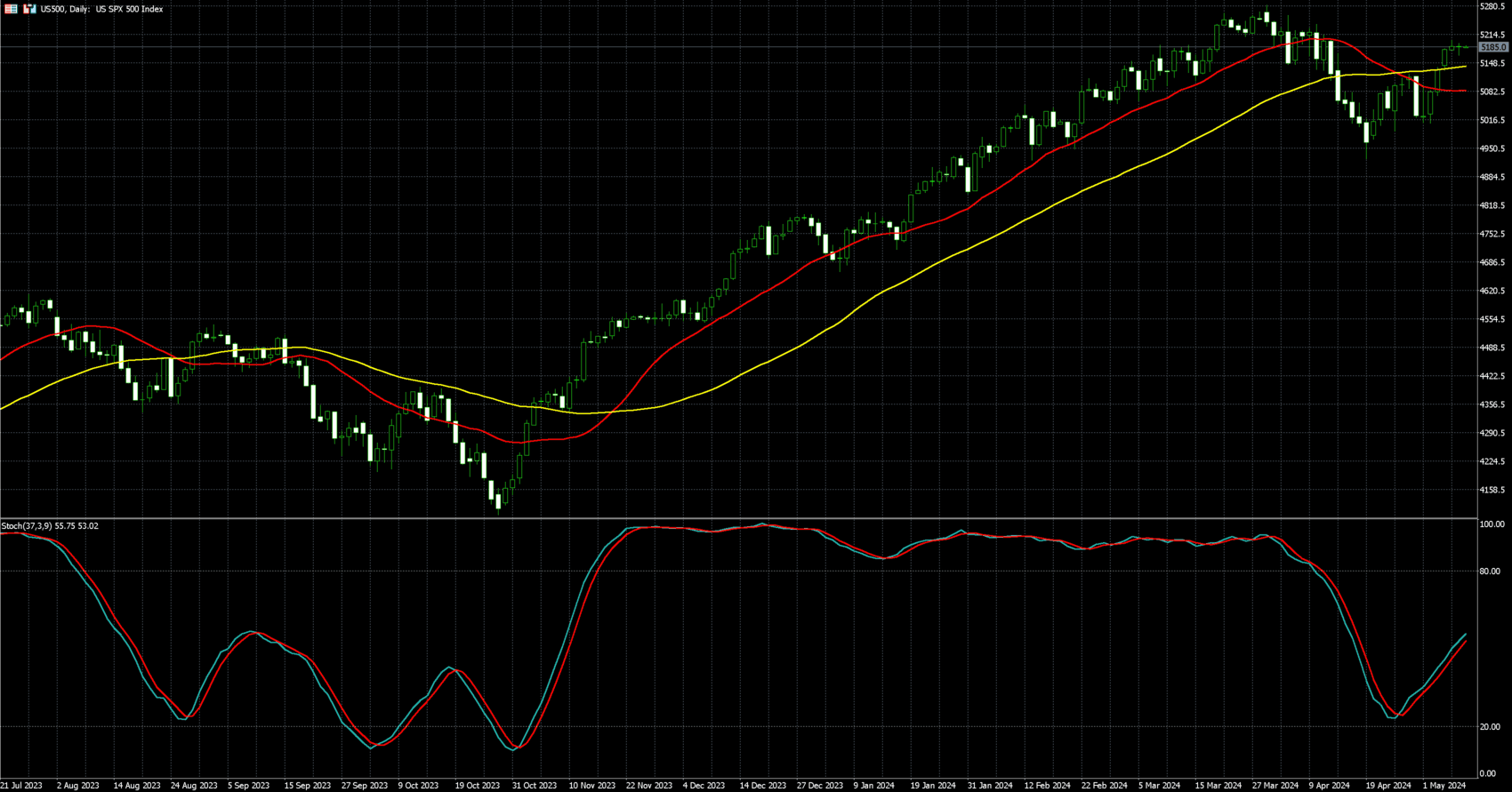The width and height of the screenshot is (1512, 792).
Task: Select the highlighted 5185.0 current price tag
Action: [1492, 47]
